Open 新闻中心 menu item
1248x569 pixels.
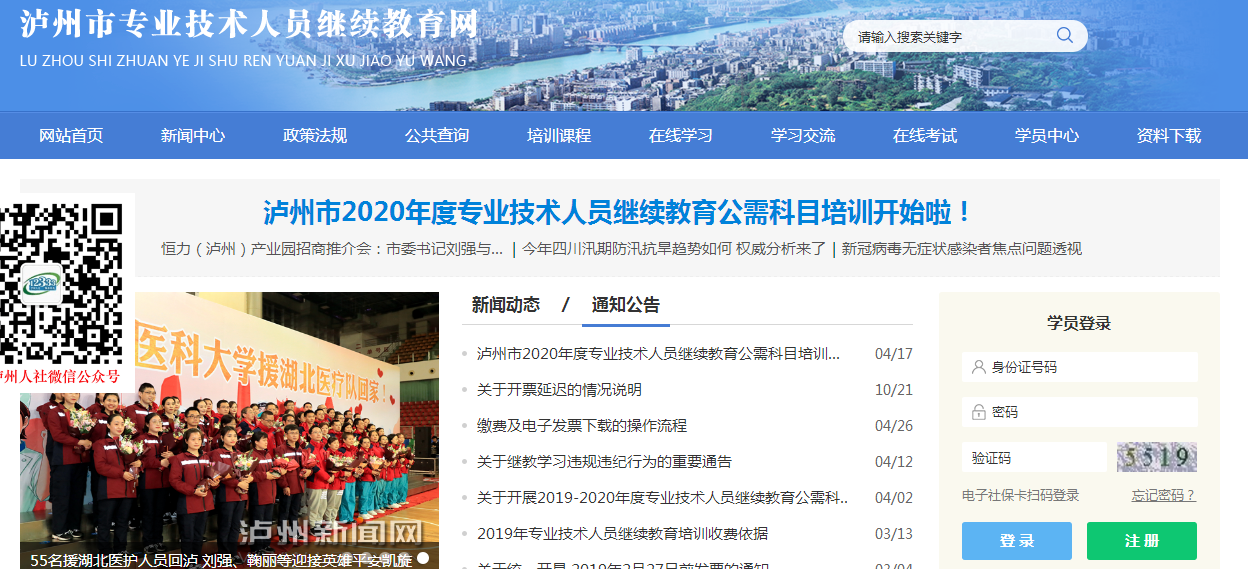point(193,136)
